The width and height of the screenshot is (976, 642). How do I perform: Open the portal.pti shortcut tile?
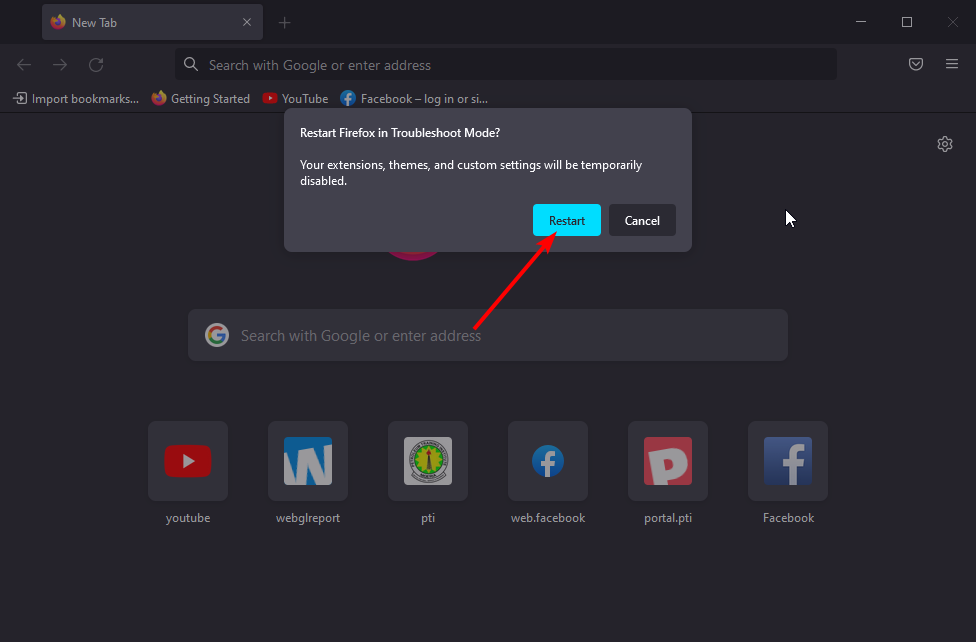668,461
